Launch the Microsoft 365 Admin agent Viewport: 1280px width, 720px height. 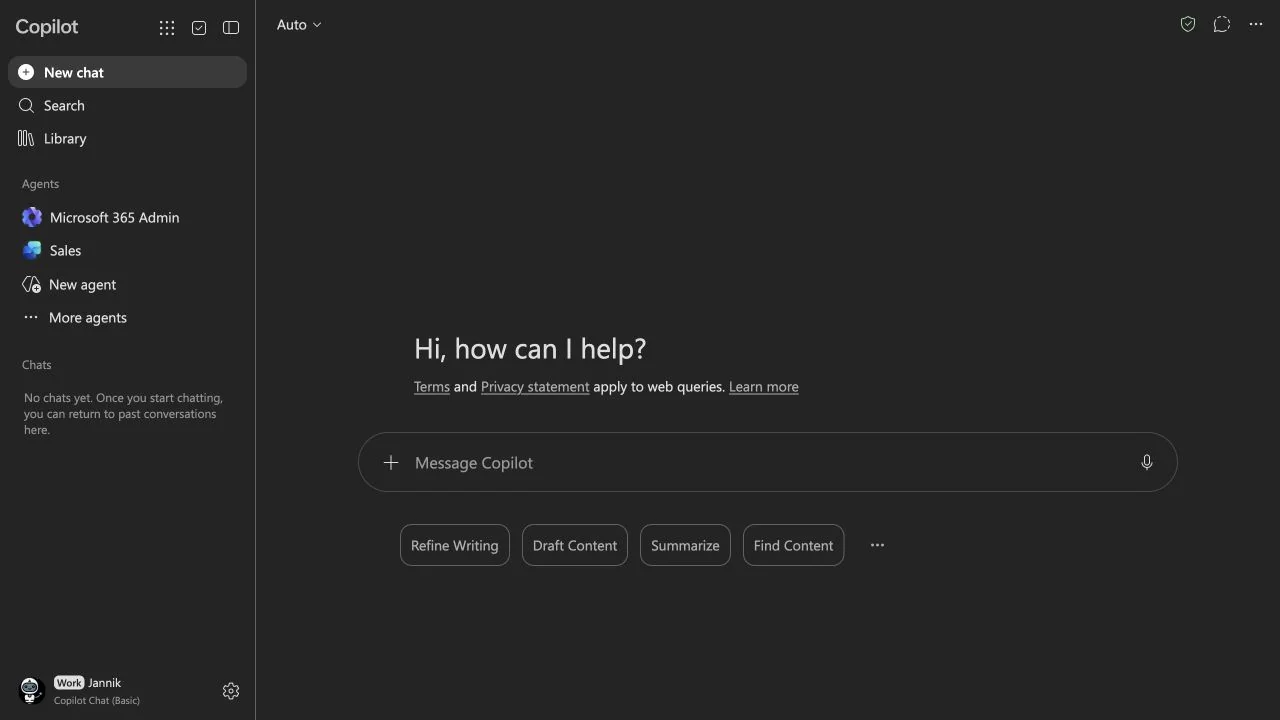click(x=127, y=217)
